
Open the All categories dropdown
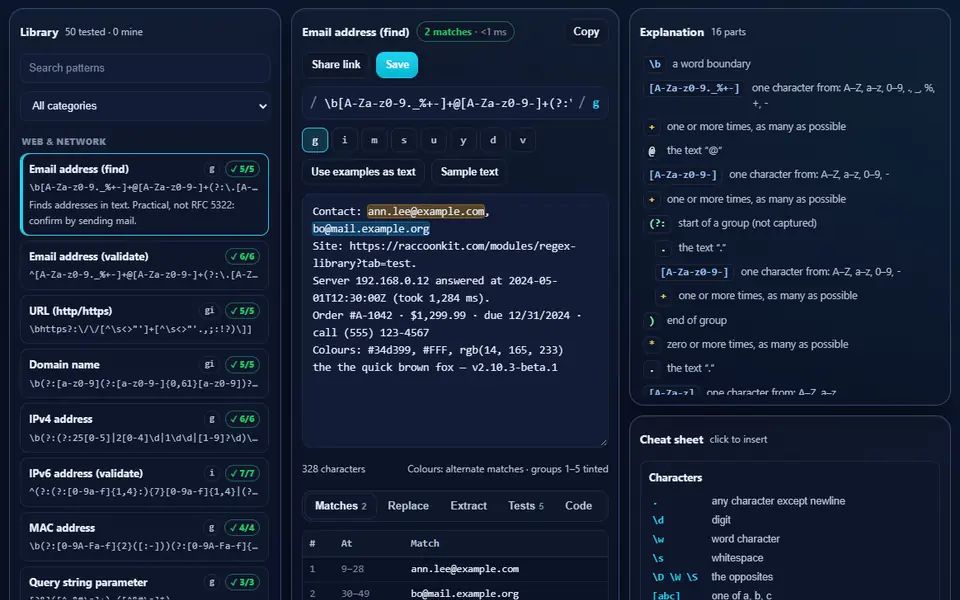[x=145, y=106]
